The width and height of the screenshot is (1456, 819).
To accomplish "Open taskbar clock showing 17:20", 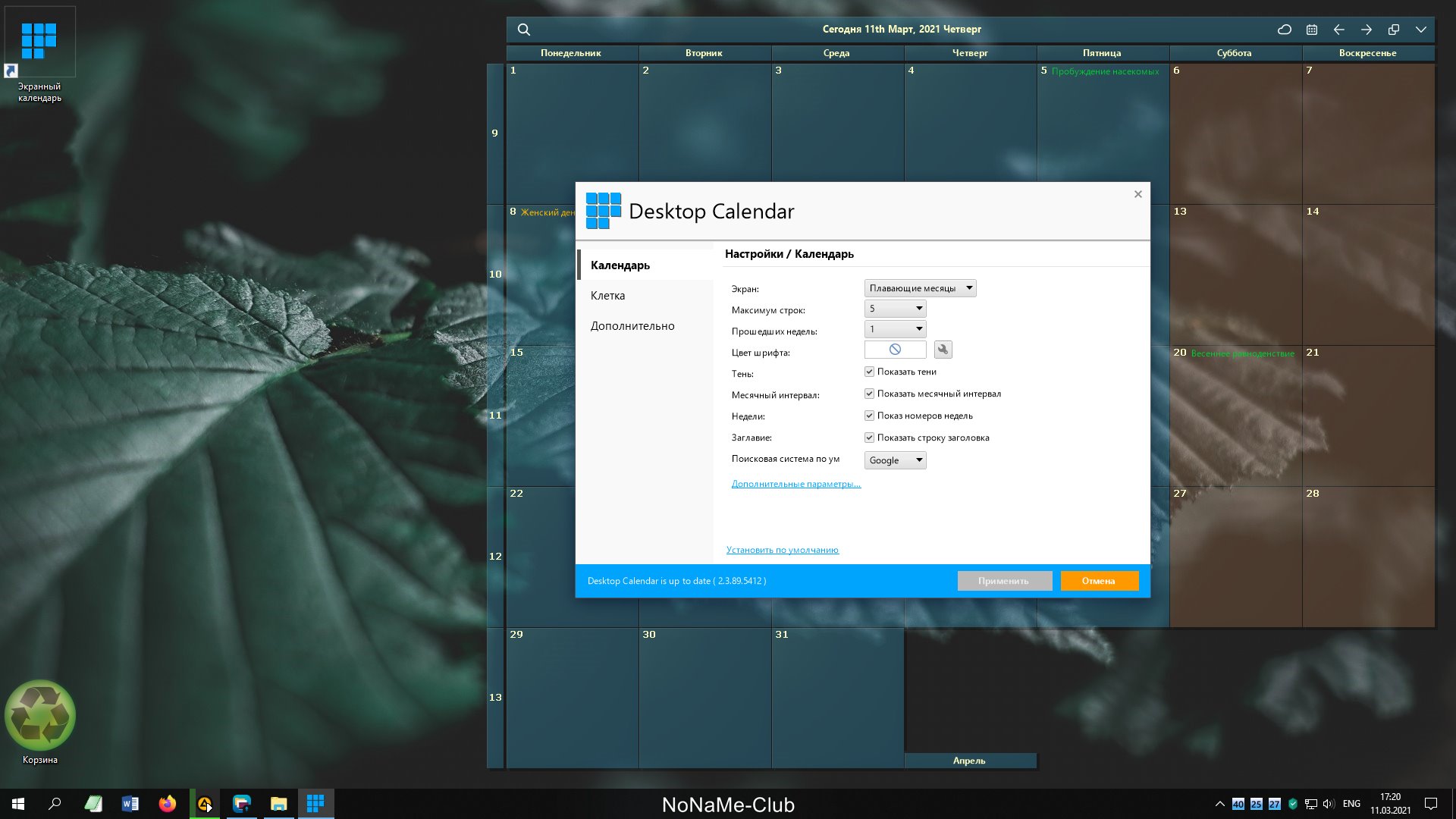I will tap(1391, 804).
